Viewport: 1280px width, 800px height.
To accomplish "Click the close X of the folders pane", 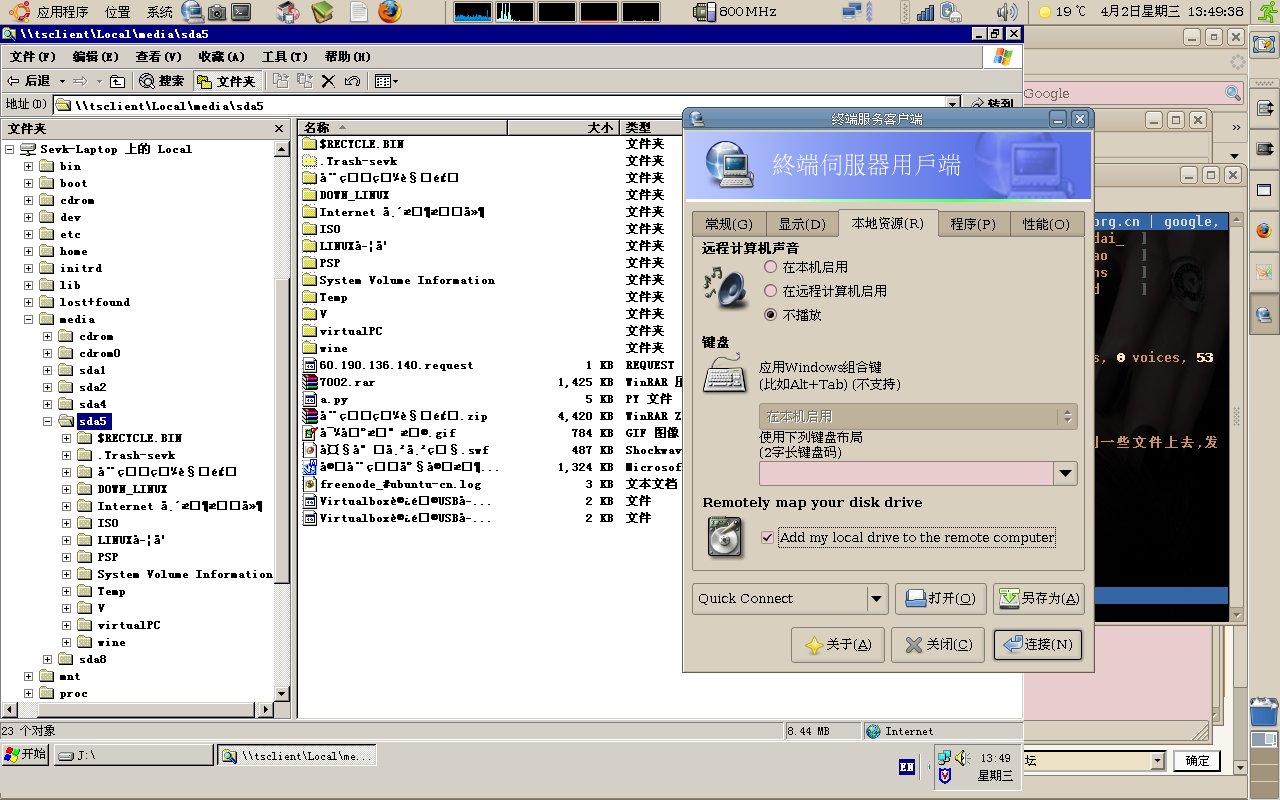I will pos(279,129).
